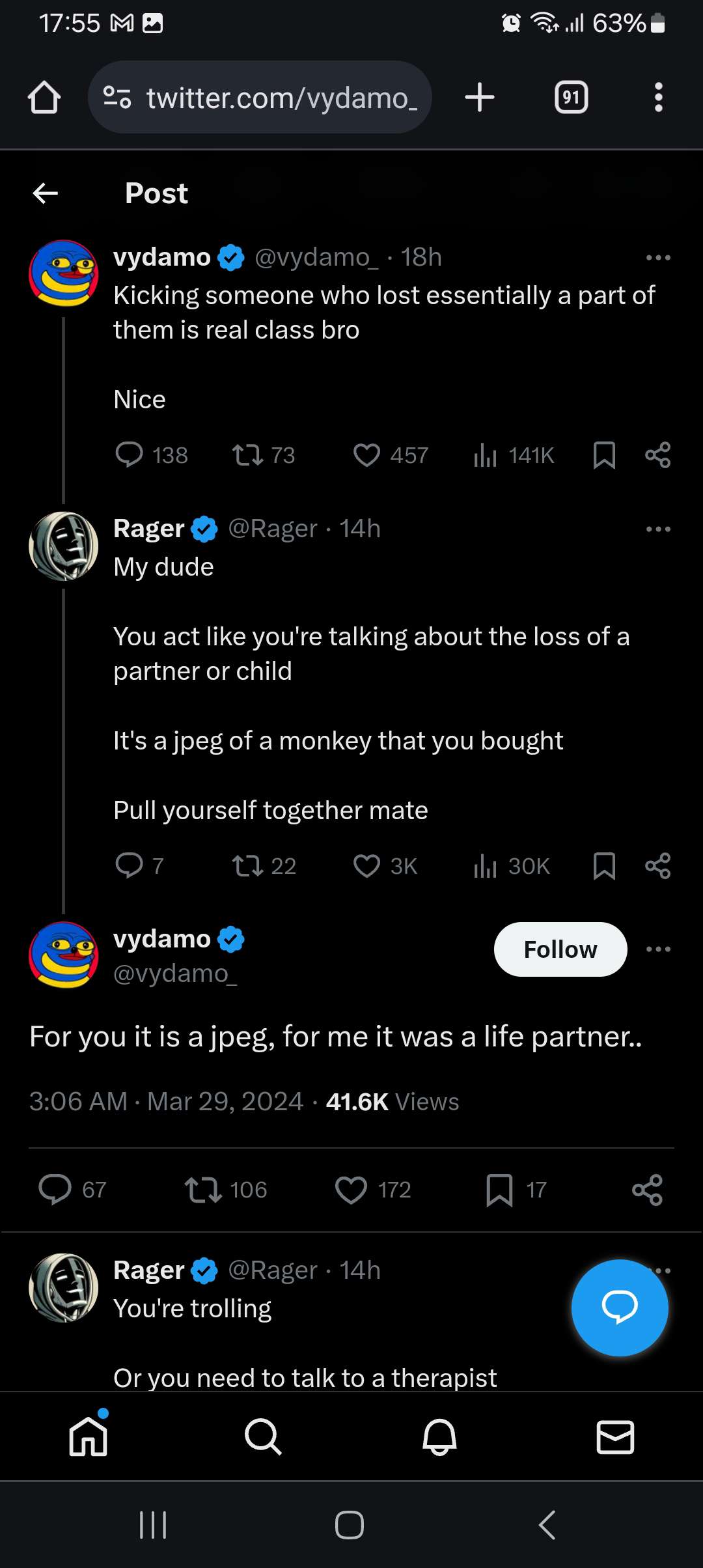
Task: Open more options on Rager's 'My dude' reply
Action: click(658, 529)
